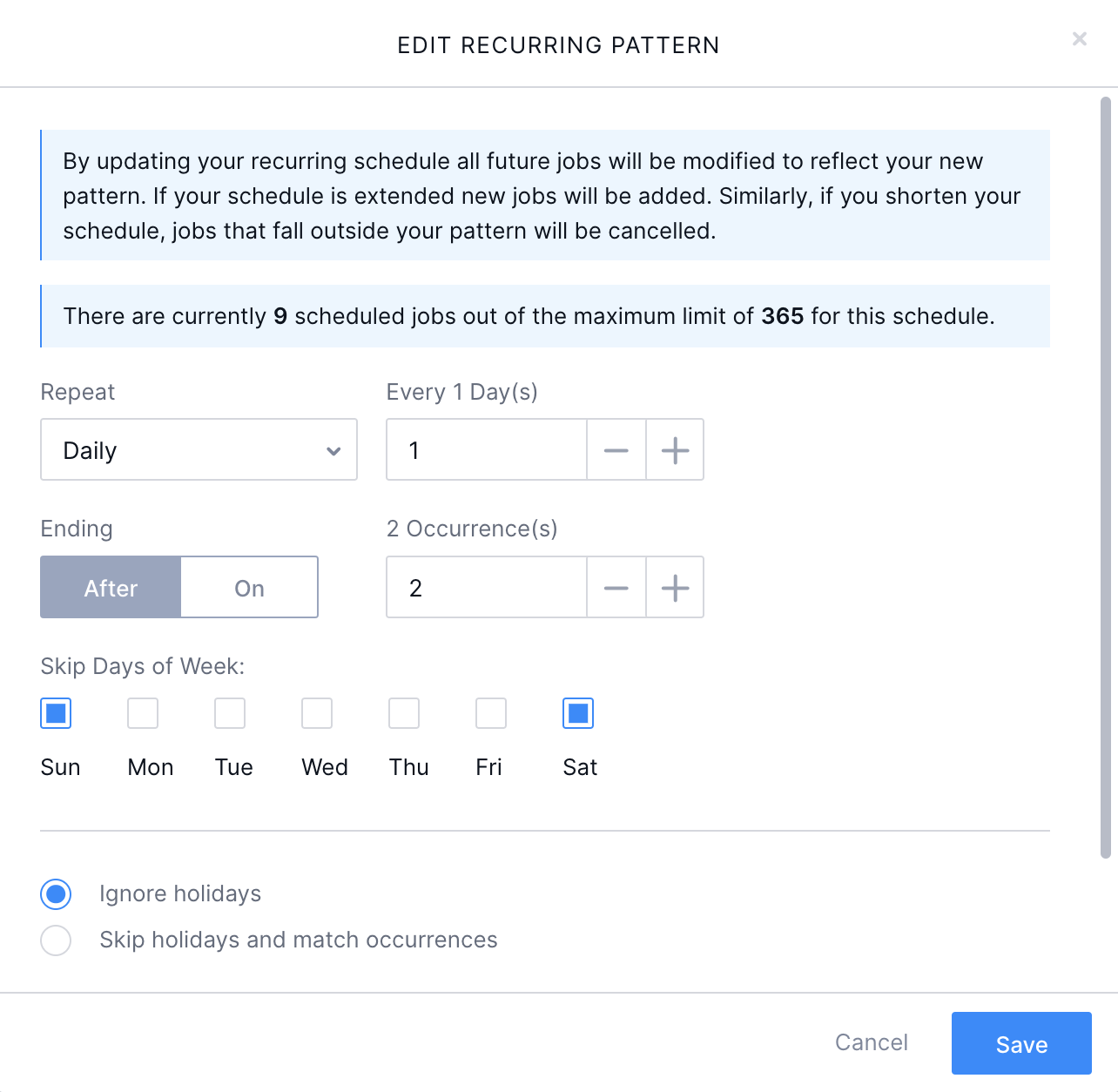Expand the Repeat frequency chevron
This screenshot has height=1092, width=1118.
click(x=333, y=450)
